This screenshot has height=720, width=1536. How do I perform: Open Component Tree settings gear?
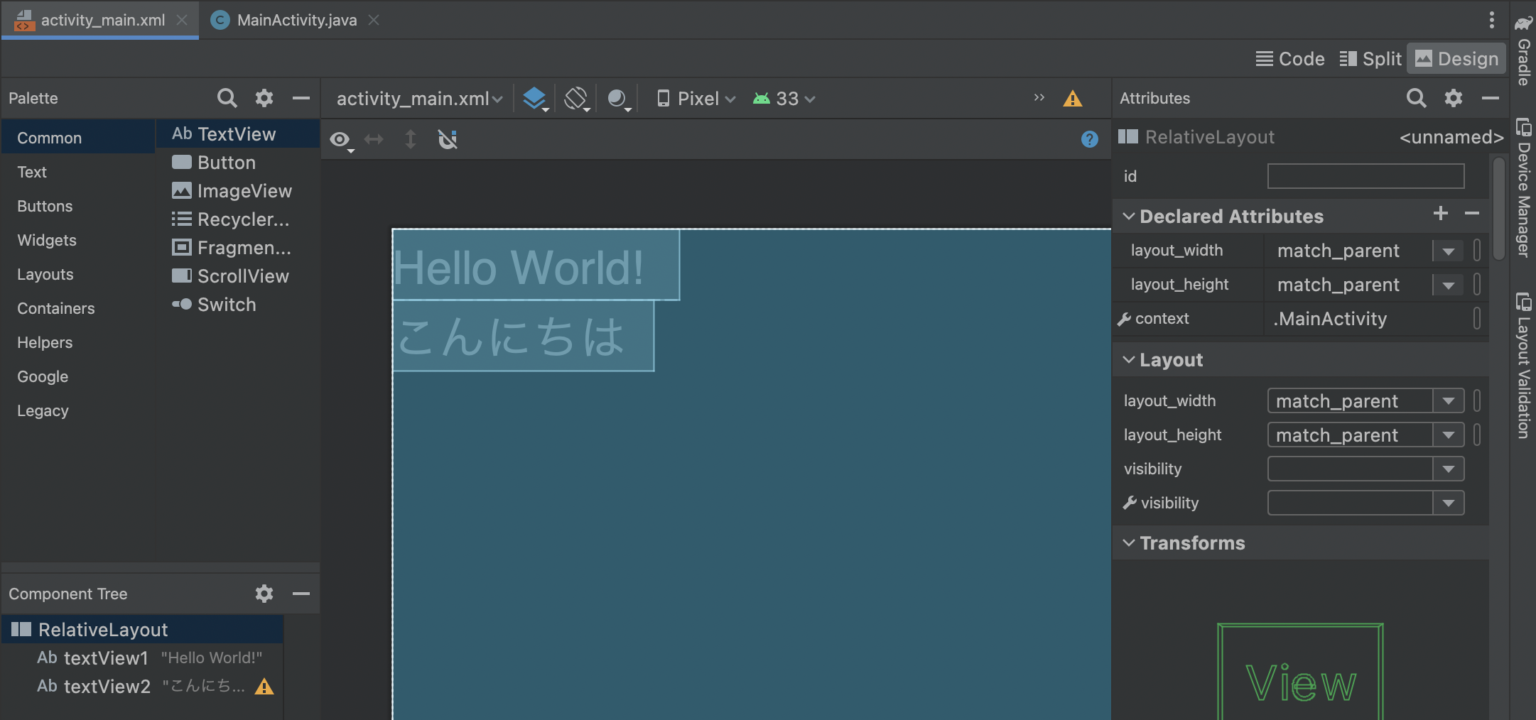264,593
